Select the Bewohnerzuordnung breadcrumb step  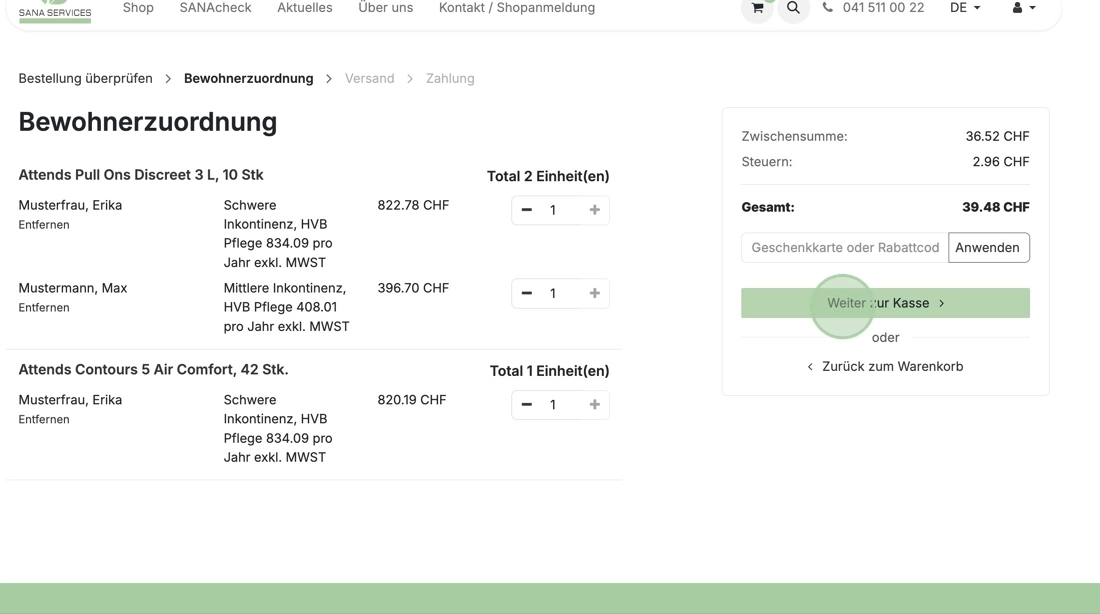point(248,79)
